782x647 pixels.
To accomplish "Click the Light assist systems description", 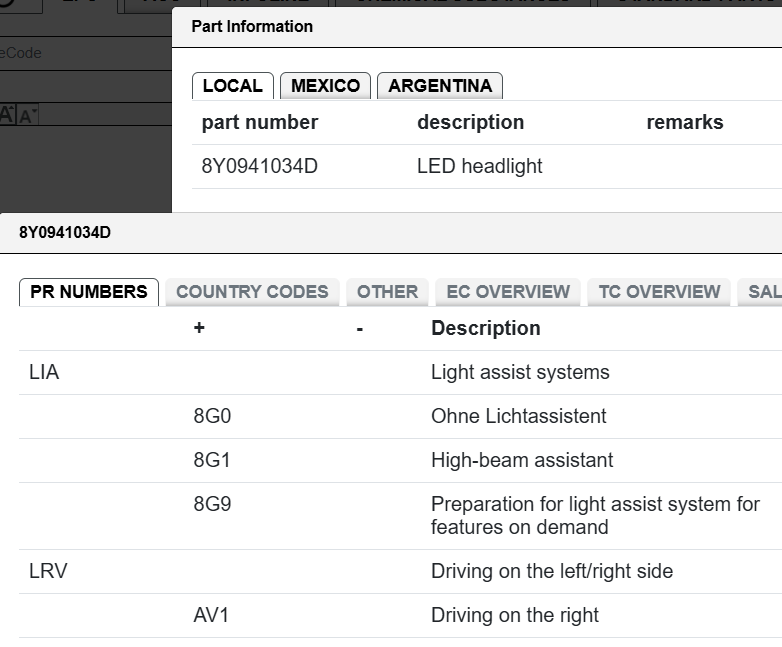I will click(x=520, y=372).
